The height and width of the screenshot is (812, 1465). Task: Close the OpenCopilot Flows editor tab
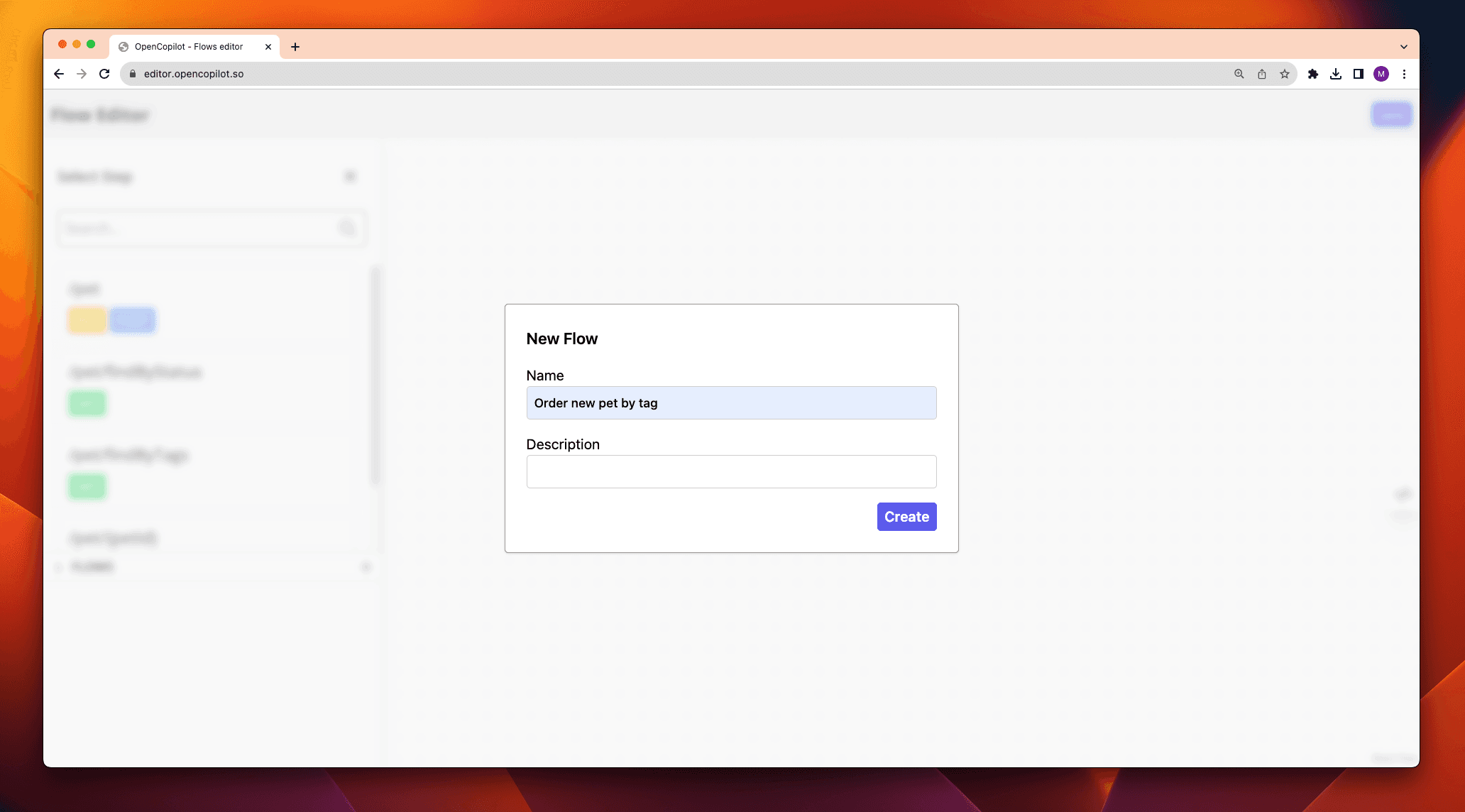coord(268,47)
